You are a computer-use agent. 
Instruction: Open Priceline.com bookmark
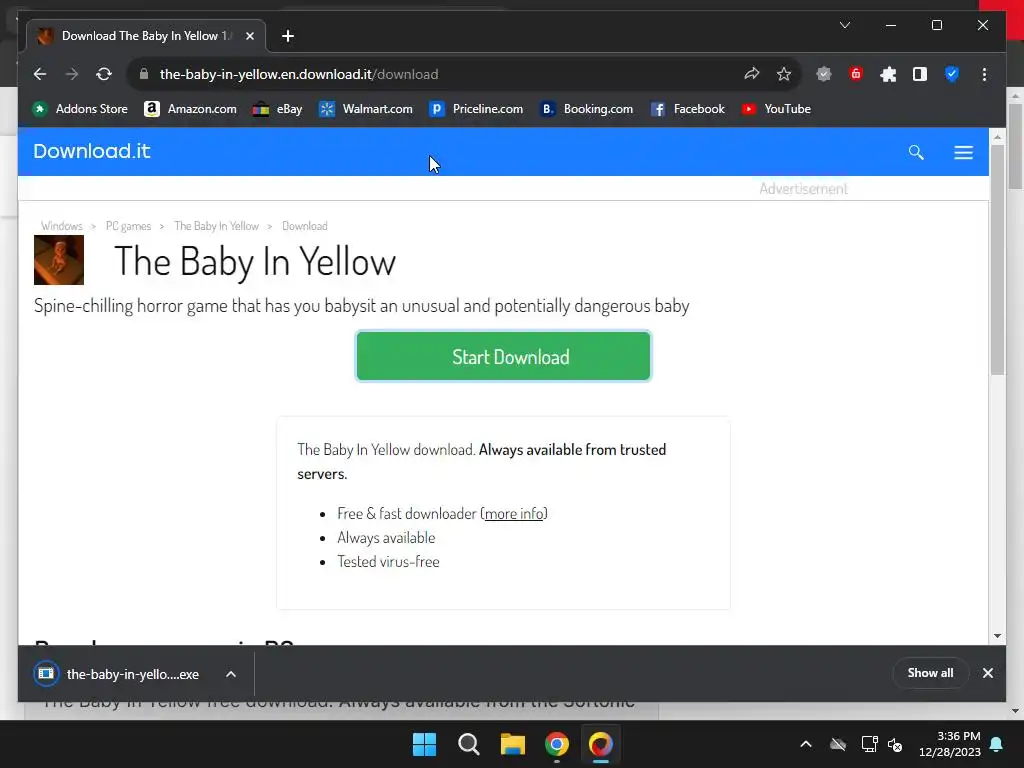tap(476, 109)
